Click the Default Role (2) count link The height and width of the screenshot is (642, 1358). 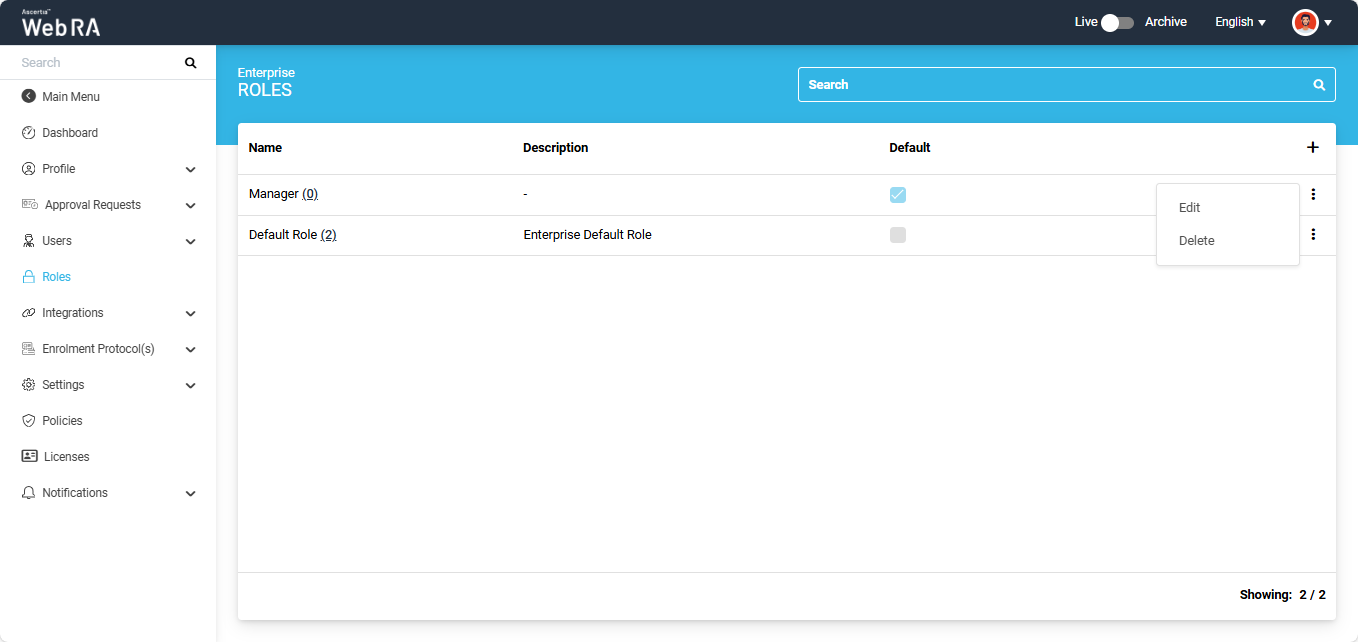click(x=328, y=235)
